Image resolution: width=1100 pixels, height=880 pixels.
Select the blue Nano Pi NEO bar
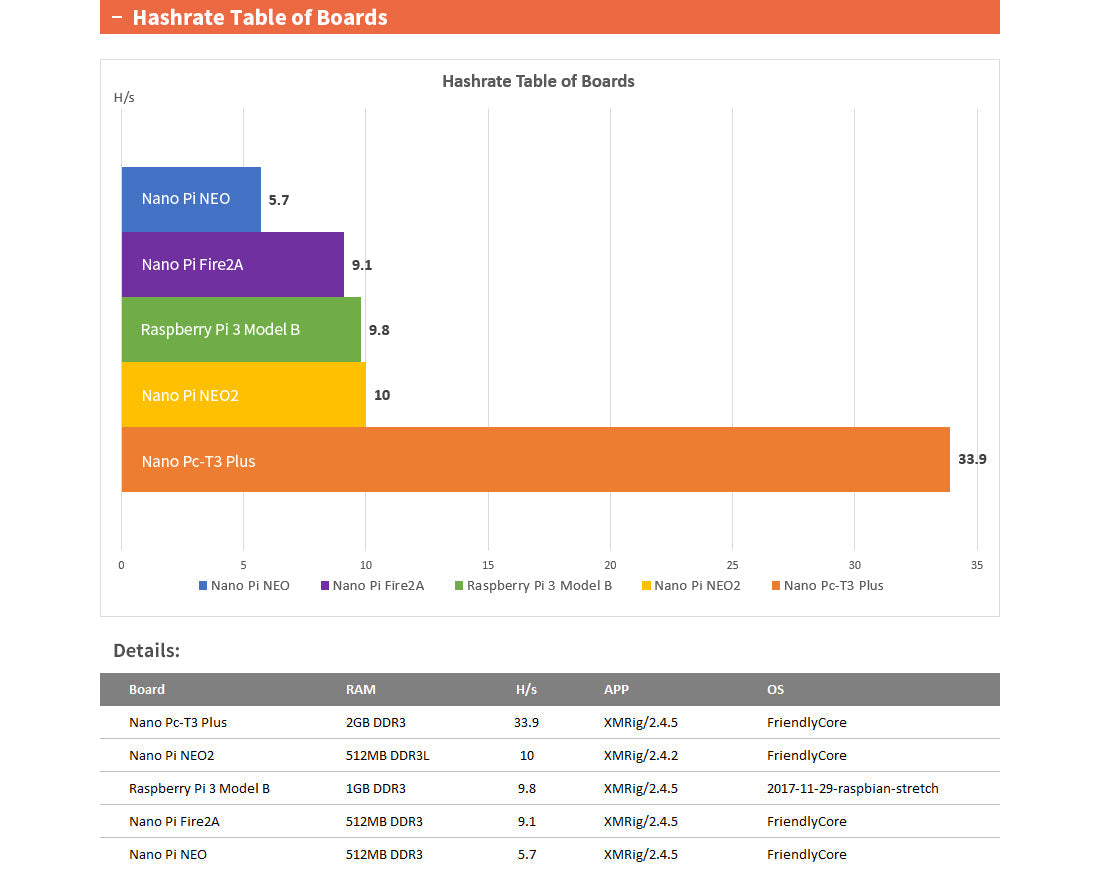191,199
